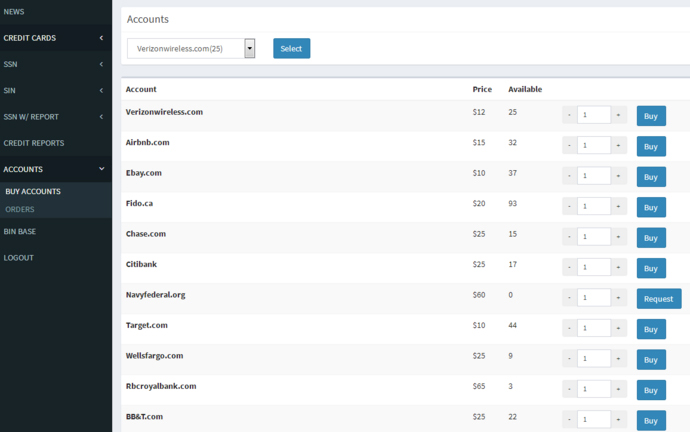Open the Verizonwireless.com(25) account dropdown
690x432 pixels.
point(191,48)
